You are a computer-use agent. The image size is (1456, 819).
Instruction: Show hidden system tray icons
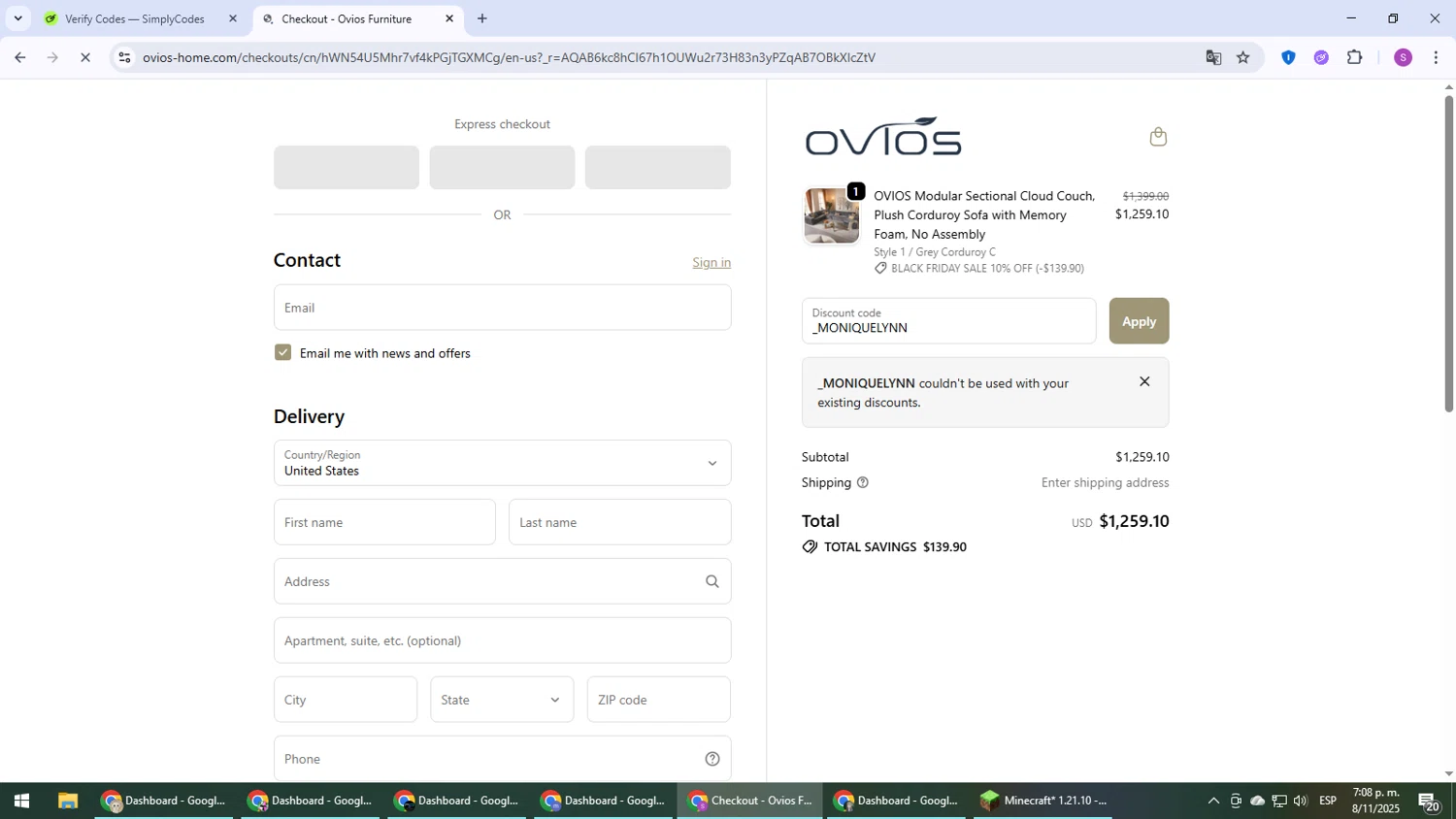point(1213,801)
